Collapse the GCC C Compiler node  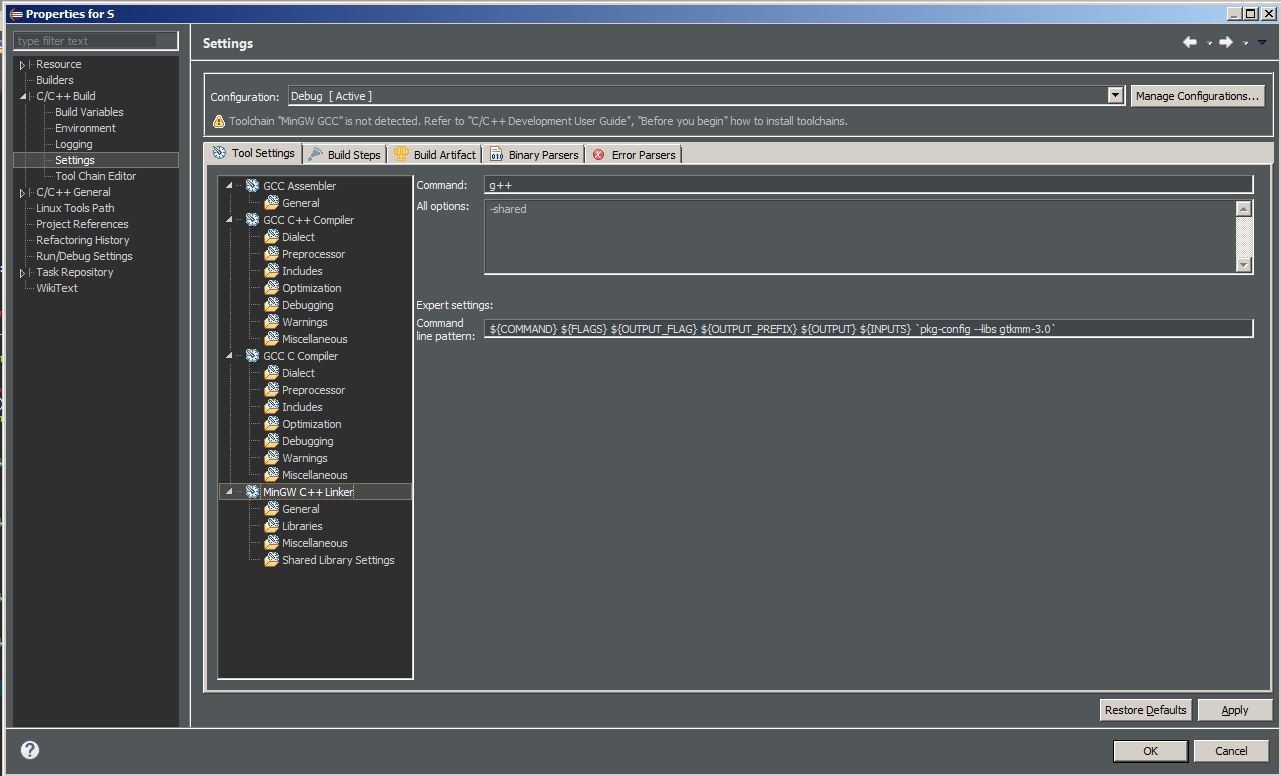229,356
